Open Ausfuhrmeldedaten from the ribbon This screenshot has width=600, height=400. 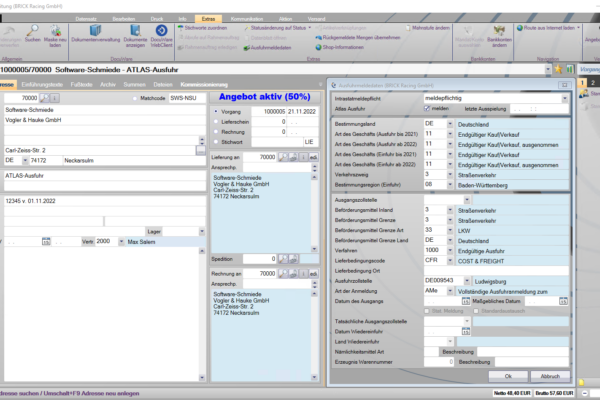[x=262, y=46]
